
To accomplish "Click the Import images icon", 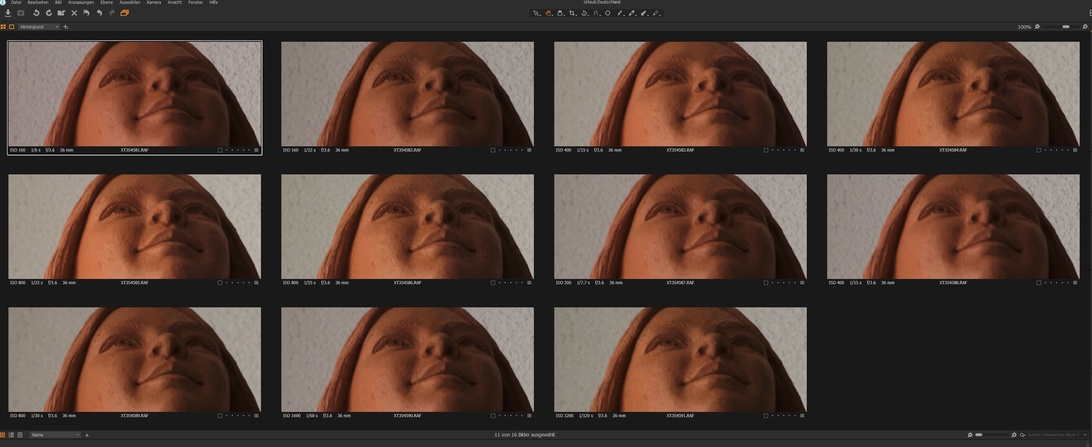I will point(8,13).
